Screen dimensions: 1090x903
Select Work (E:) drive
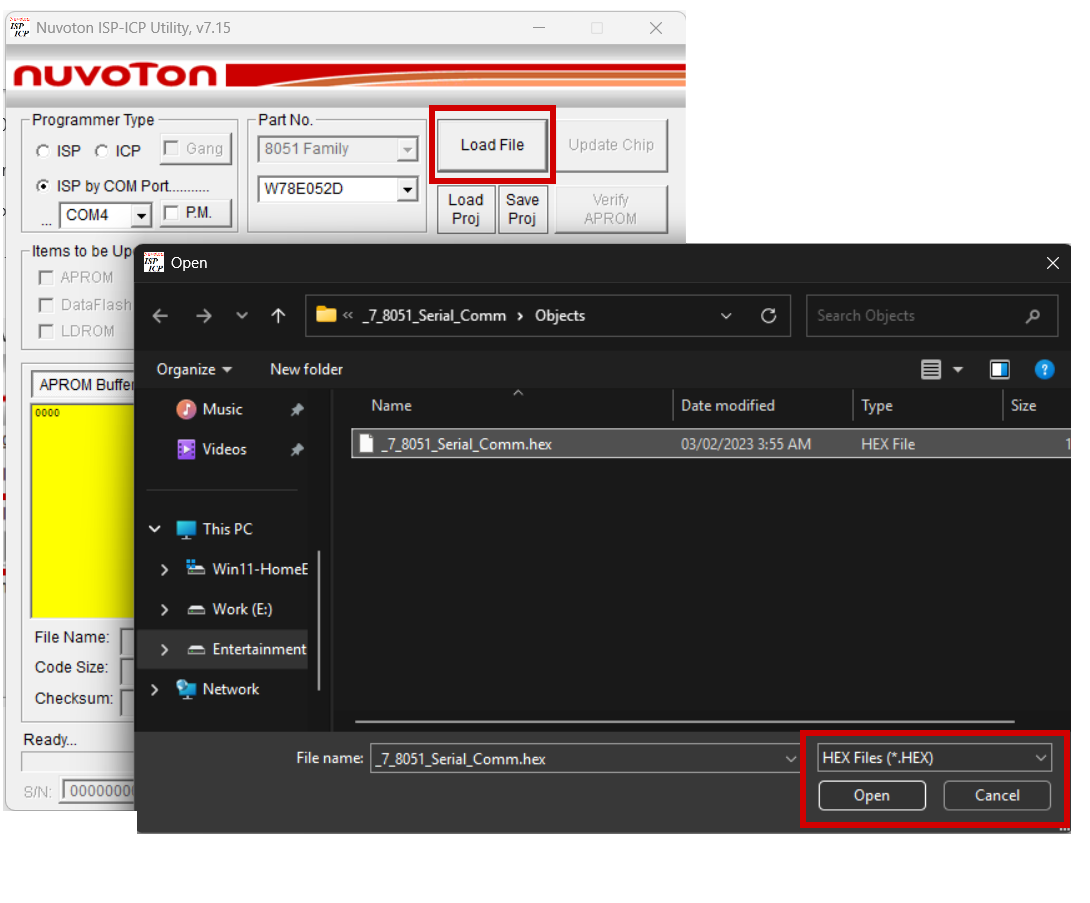tap(242, 610)
